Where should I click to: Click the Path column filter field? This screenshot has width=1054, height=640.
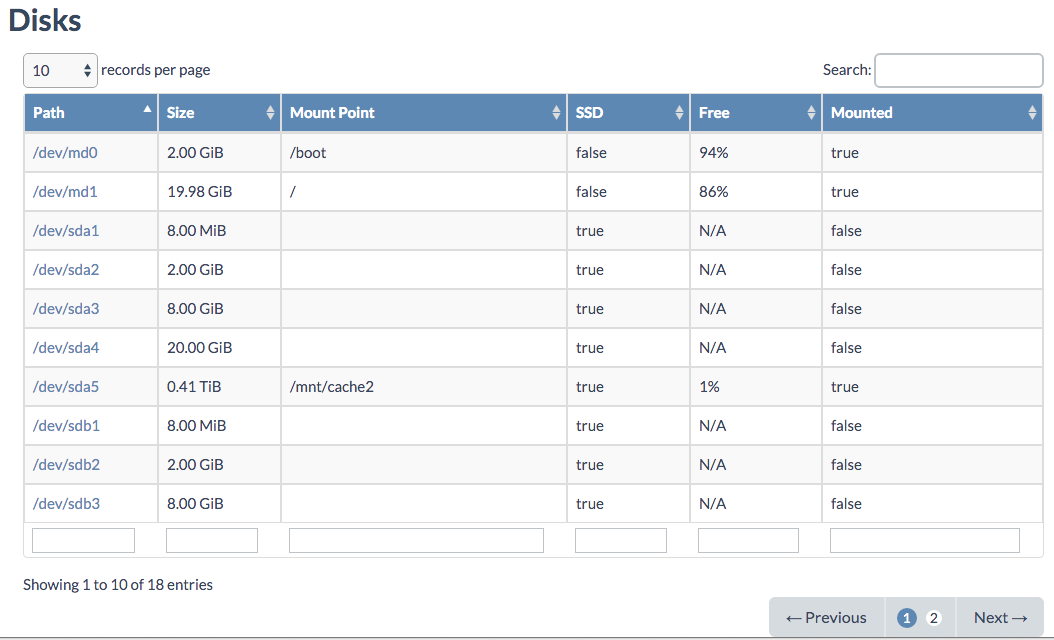(83, 541)
